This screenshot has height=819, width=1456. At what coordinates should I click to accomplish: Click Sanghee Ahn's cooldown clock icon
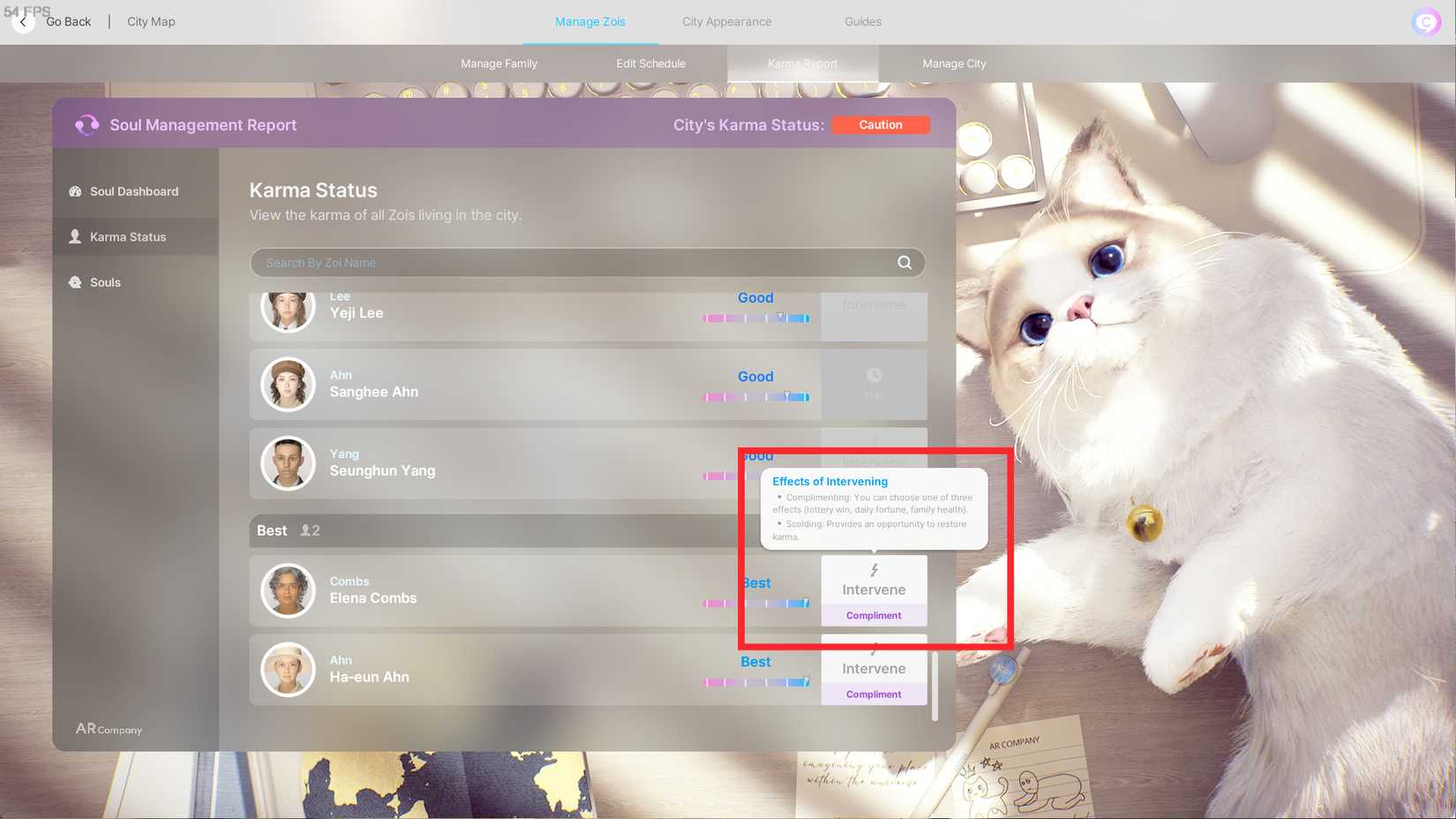[874, 376]
